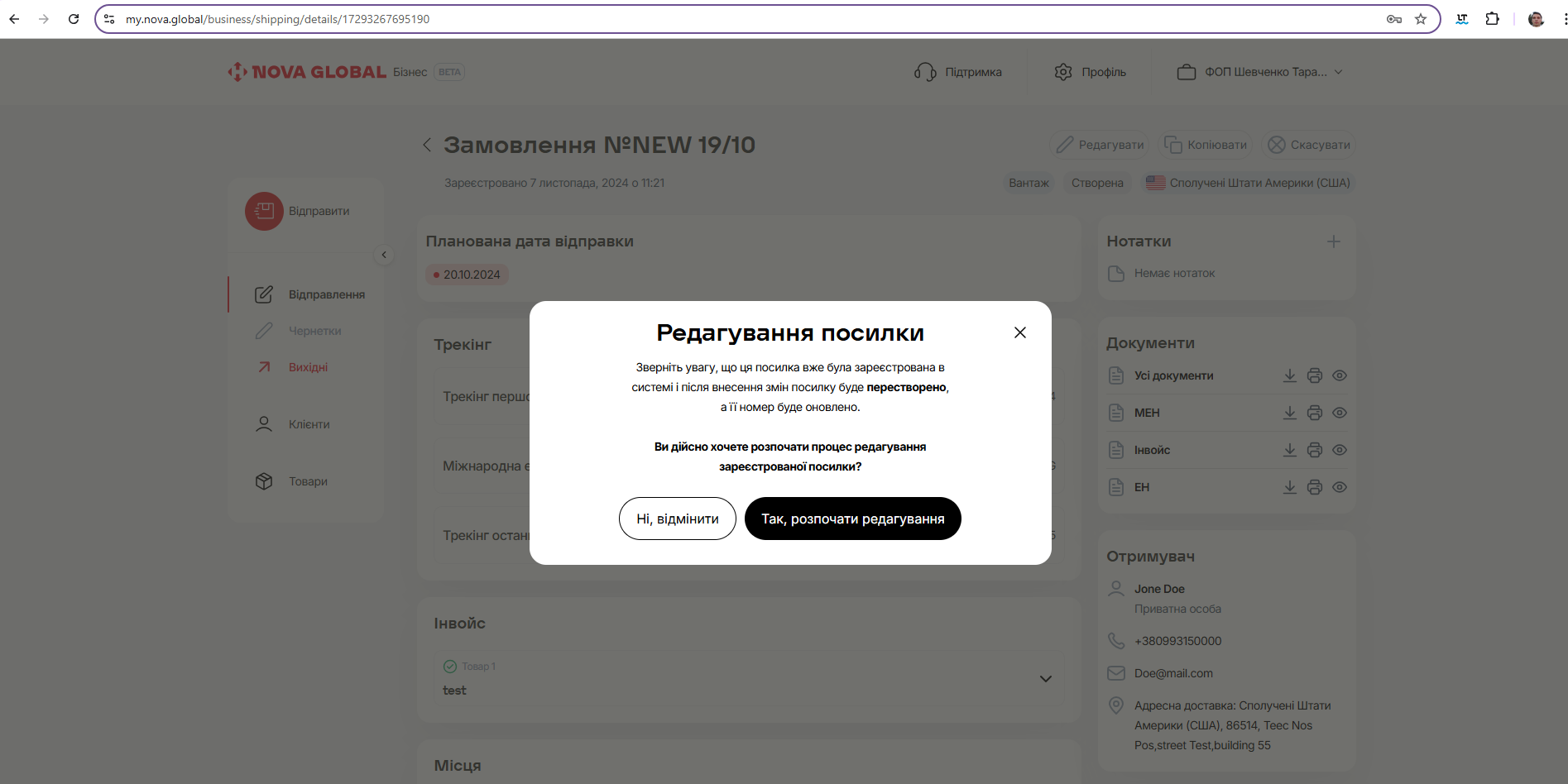The width and height of the screenshot is (1568, 784).
Task: Expand the Товар 1 invoice row
Action: click(1045, 679)
